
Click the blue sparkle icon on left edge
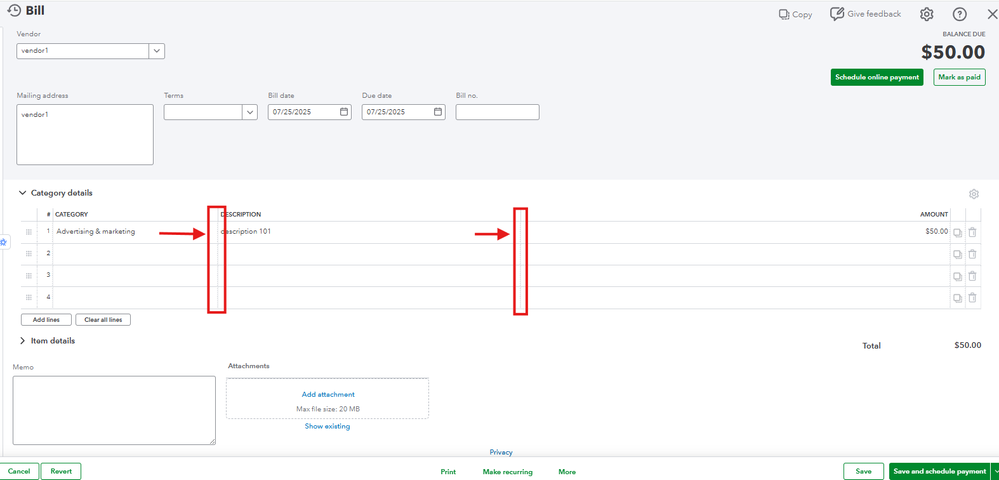[x=3, y=242]
